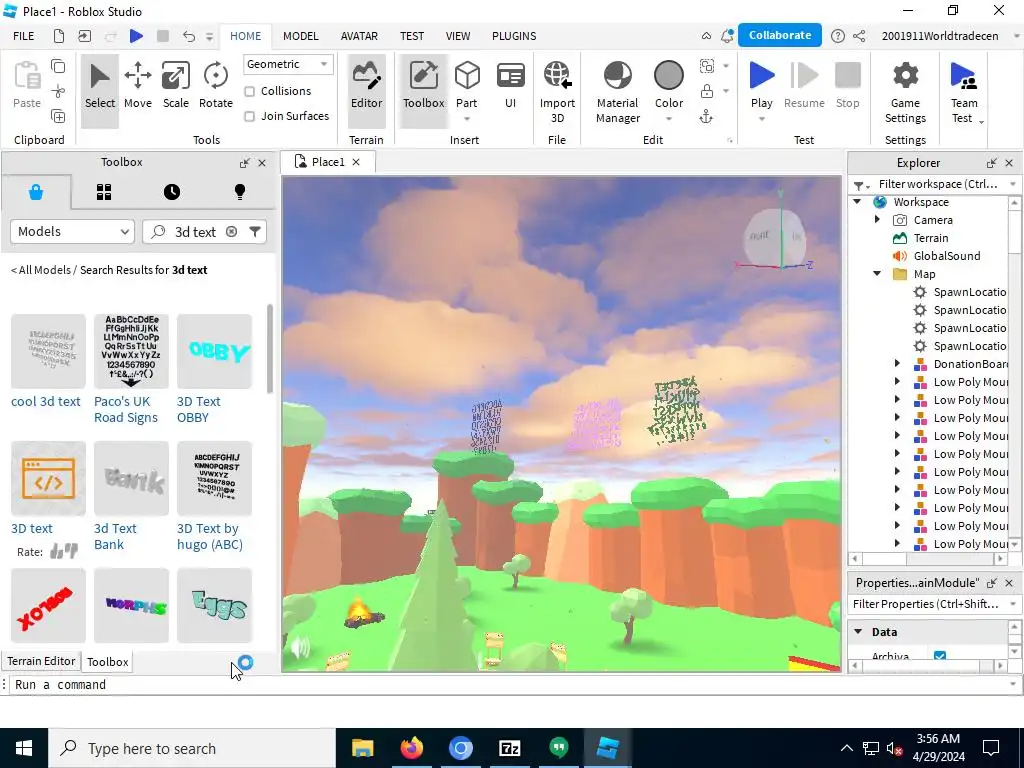
Task: Open Game Settings
Action: [905, 91]
